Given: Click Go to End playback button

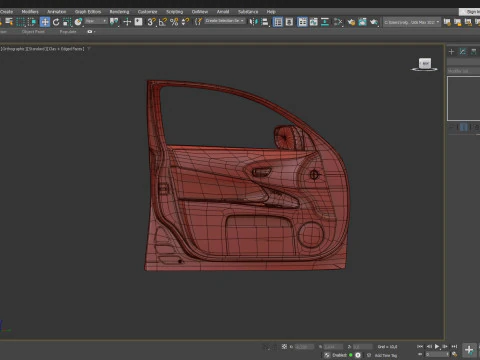Looking at the screenshot, I should 454,347.
